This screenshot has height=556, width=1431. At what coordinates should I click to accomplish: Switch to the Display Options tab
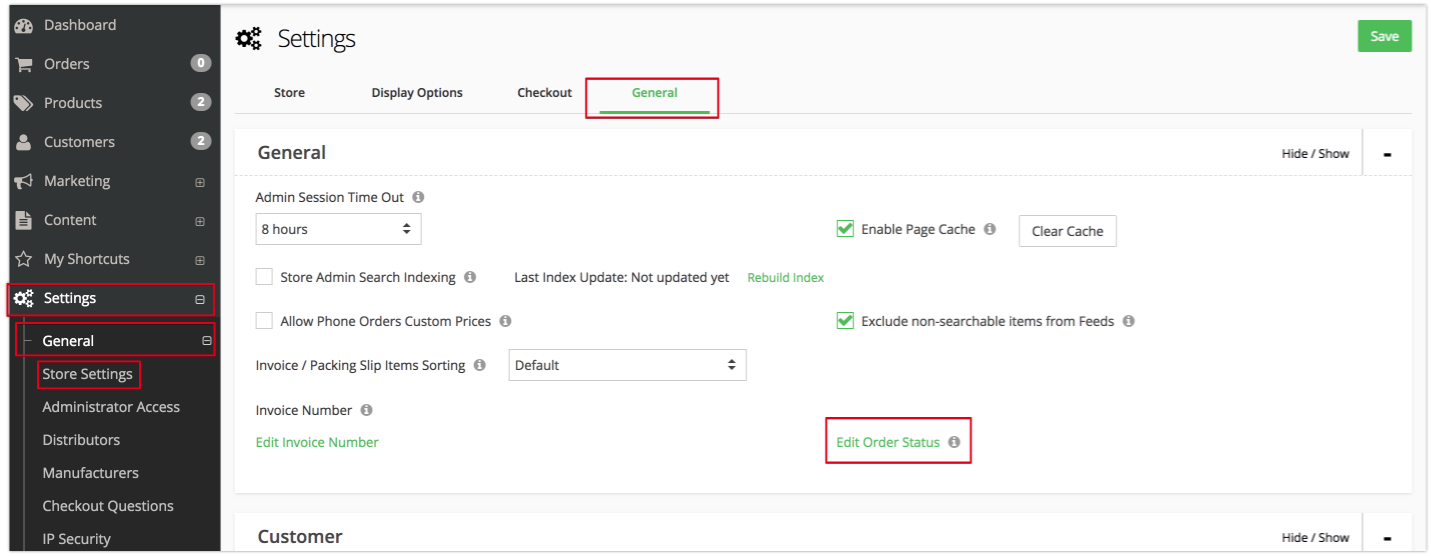coord(417,93)
